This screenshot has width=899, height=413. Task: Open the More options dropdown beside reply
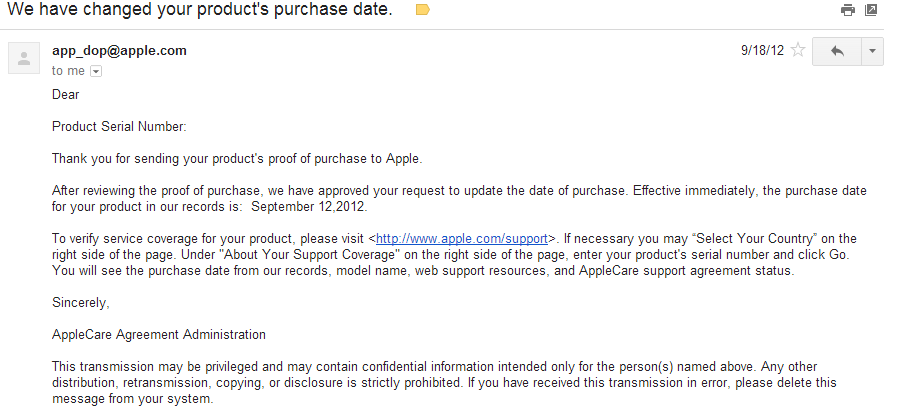(872, 51)
